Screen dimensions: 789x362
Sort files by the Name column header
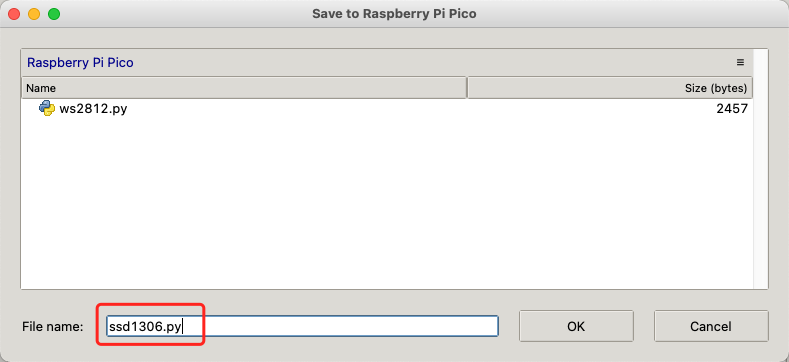click(244, 88)
